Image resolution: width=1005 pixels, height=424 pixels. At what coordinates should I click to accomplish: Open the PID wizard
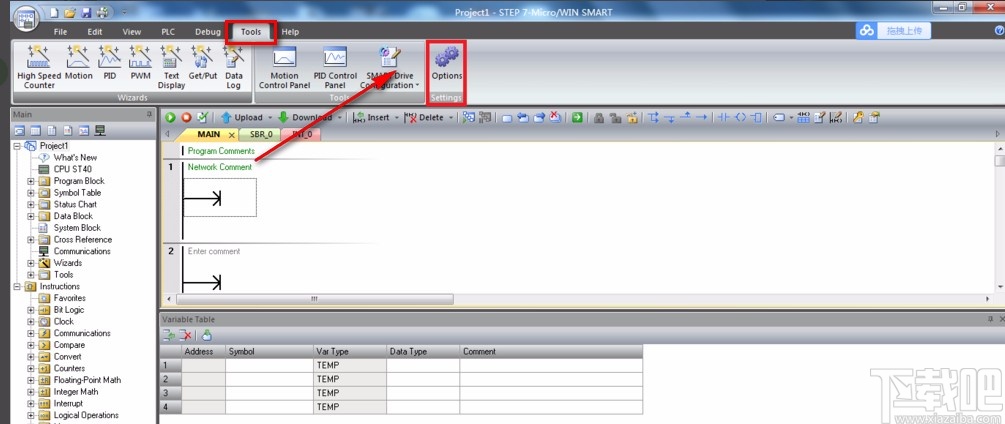110,63
